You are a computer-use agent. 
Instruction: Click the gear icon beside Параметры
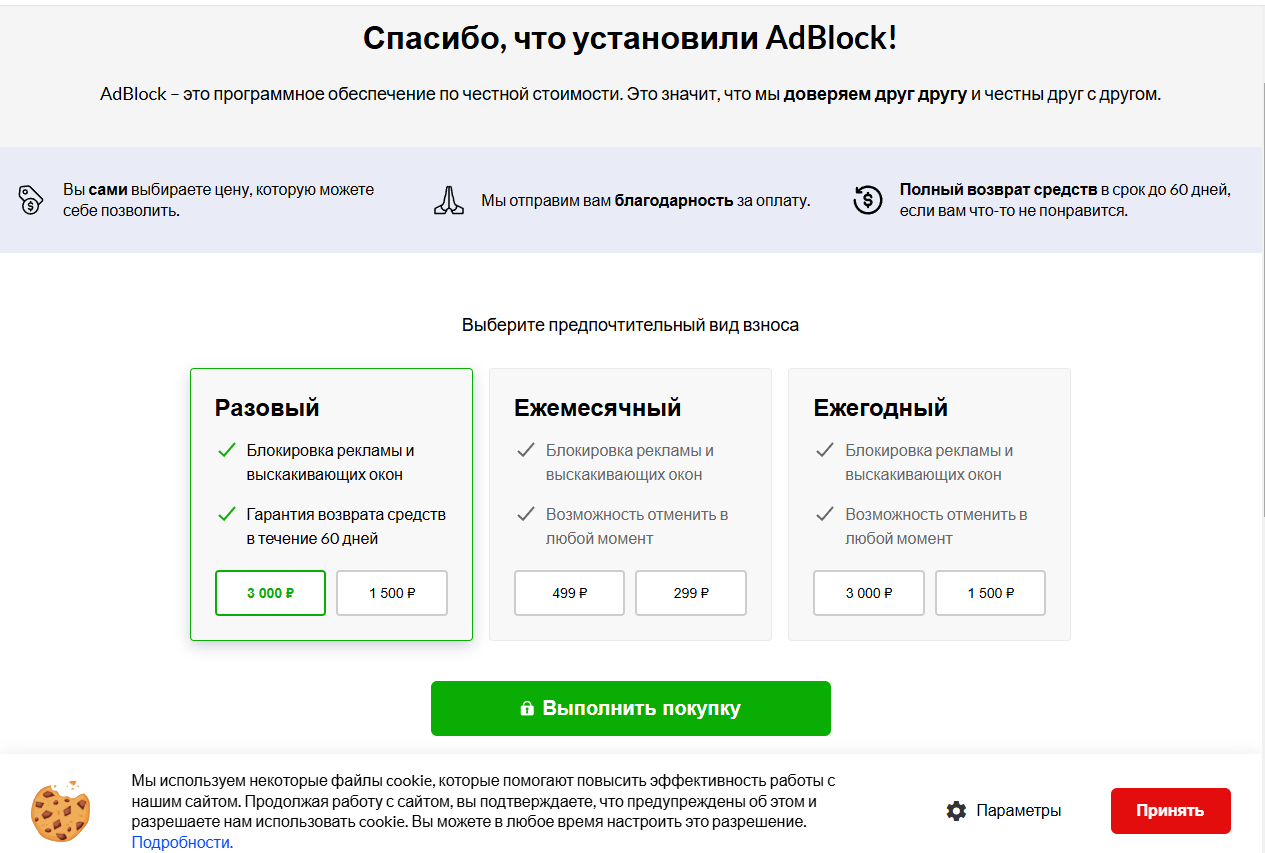[956, 811]
